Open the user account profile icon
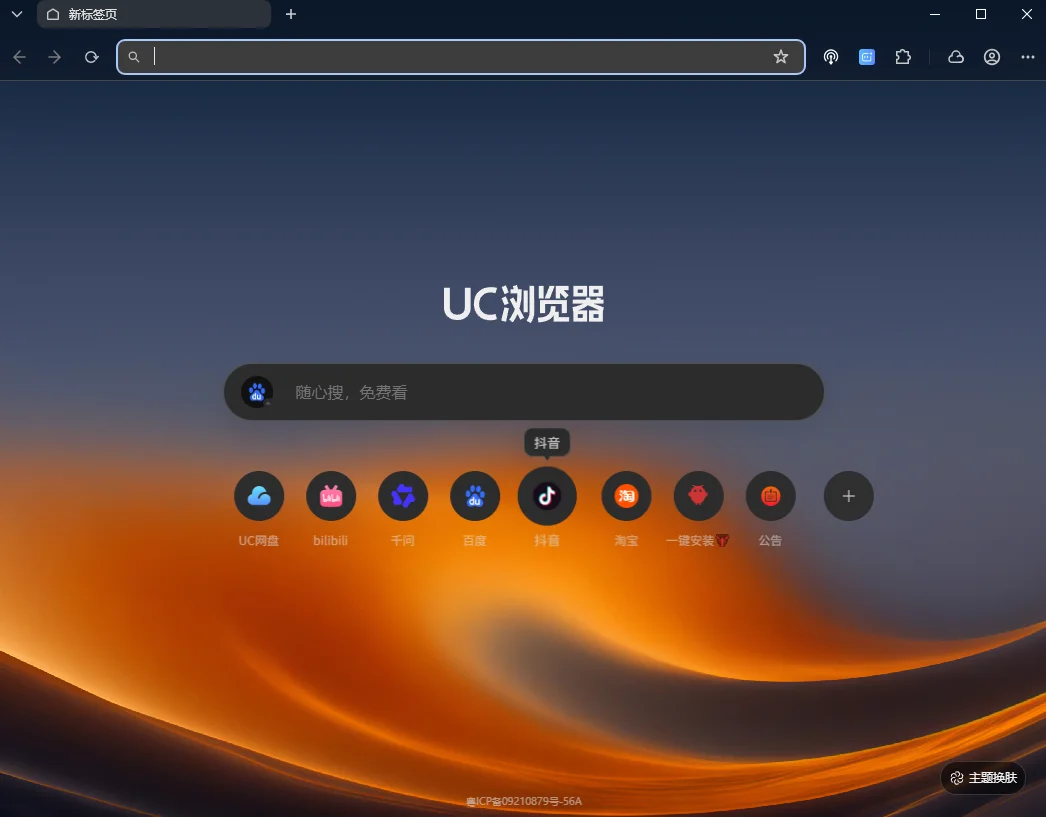This screenshot has height=817, width=1046. (x=992, y=57)
